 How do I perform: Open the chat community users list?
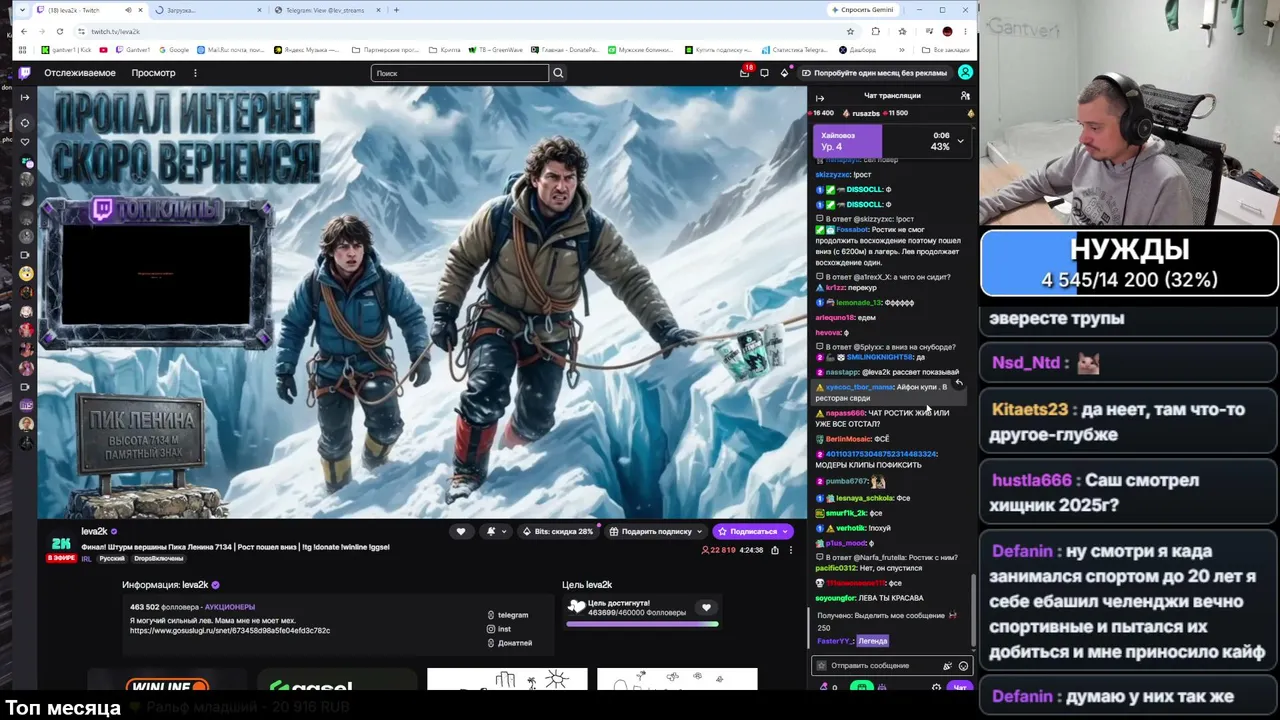965,96
